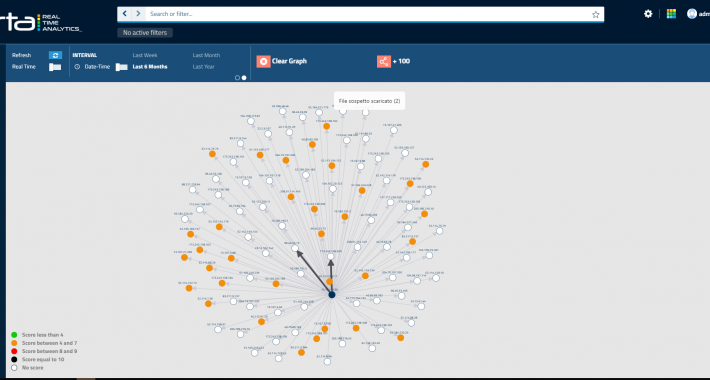Click the forward arrow in search bar
Image resolution: width=710 pixels, height=380 pixels.
[x=138, y=14]
